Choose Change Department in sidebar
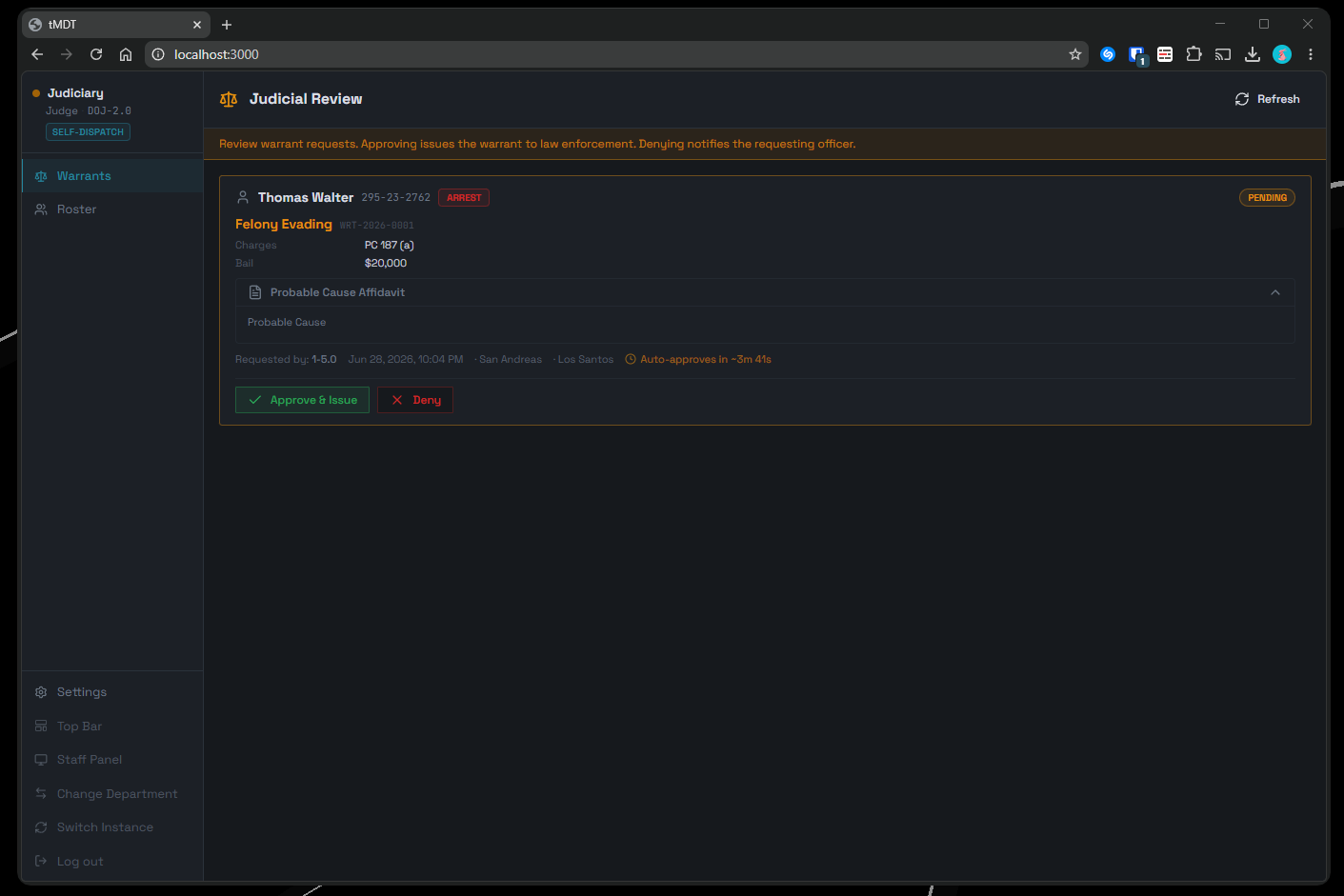The width and height of the screenshot is (1344, 896). click(x=112, y=794)
